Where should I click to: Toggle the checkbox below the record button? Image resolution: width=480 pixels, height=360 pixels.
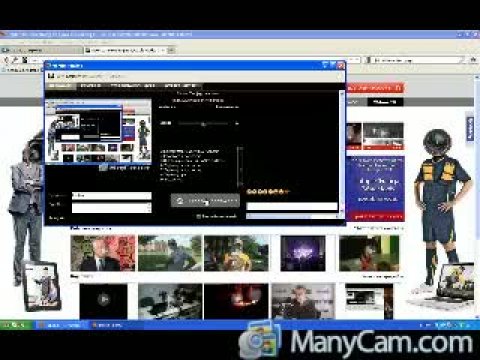tap(199, 216)
